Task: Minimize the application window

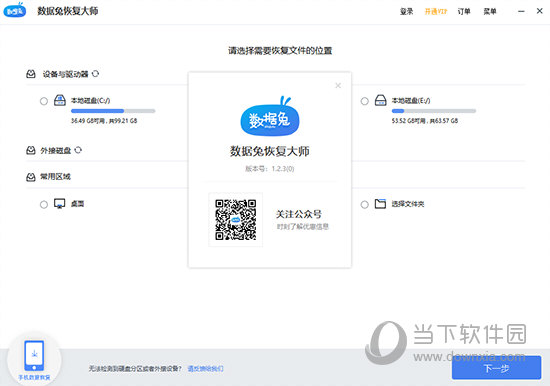Action: [521, 11]
